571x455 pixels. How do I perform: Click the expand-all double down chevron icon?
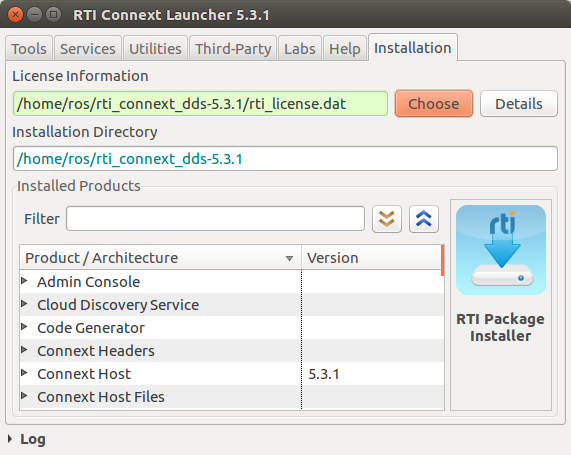(x=387, y=219)
